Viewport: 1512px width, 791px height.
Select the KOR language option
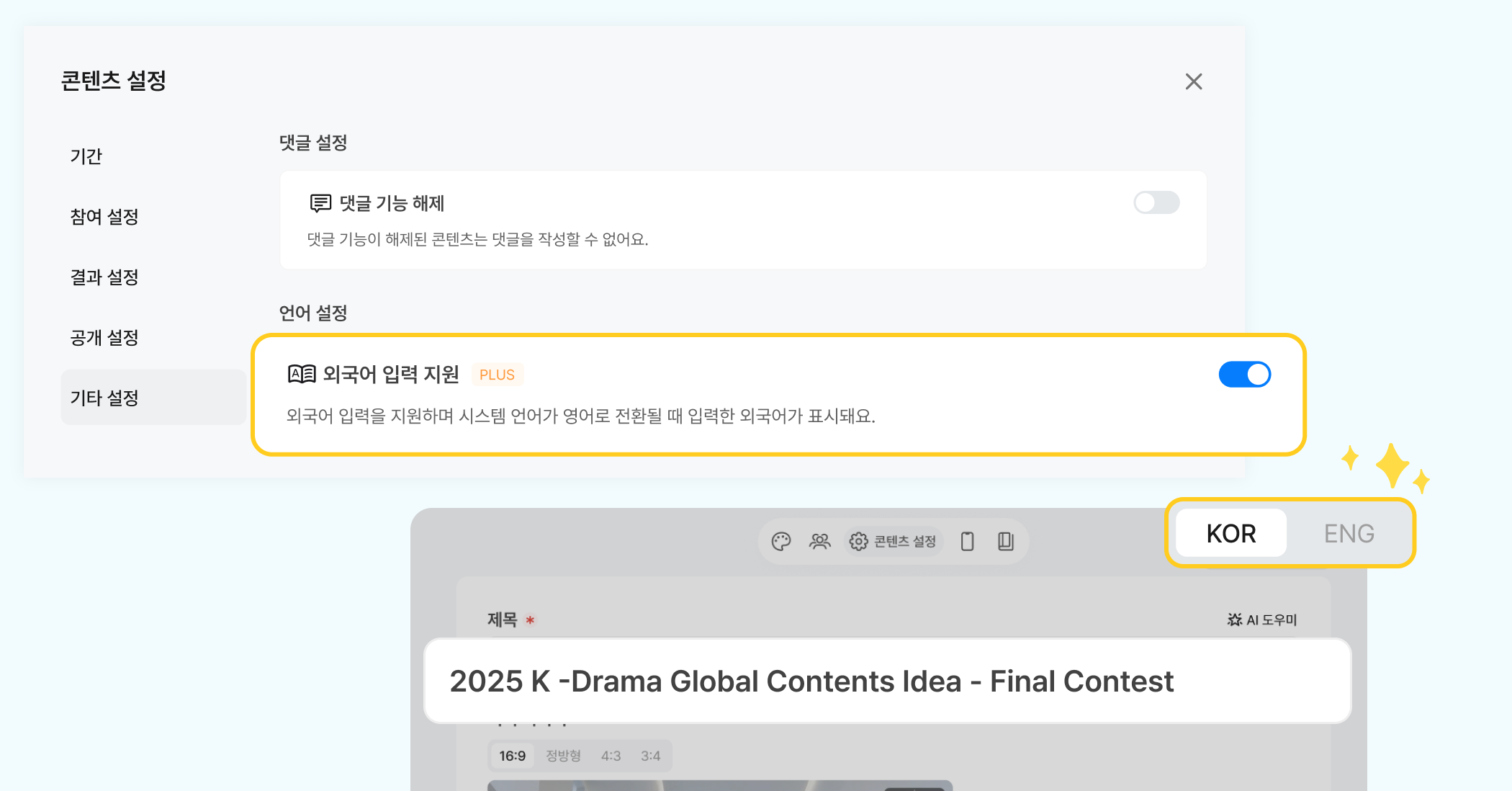pyautogui.click(x=1231, y=533)
